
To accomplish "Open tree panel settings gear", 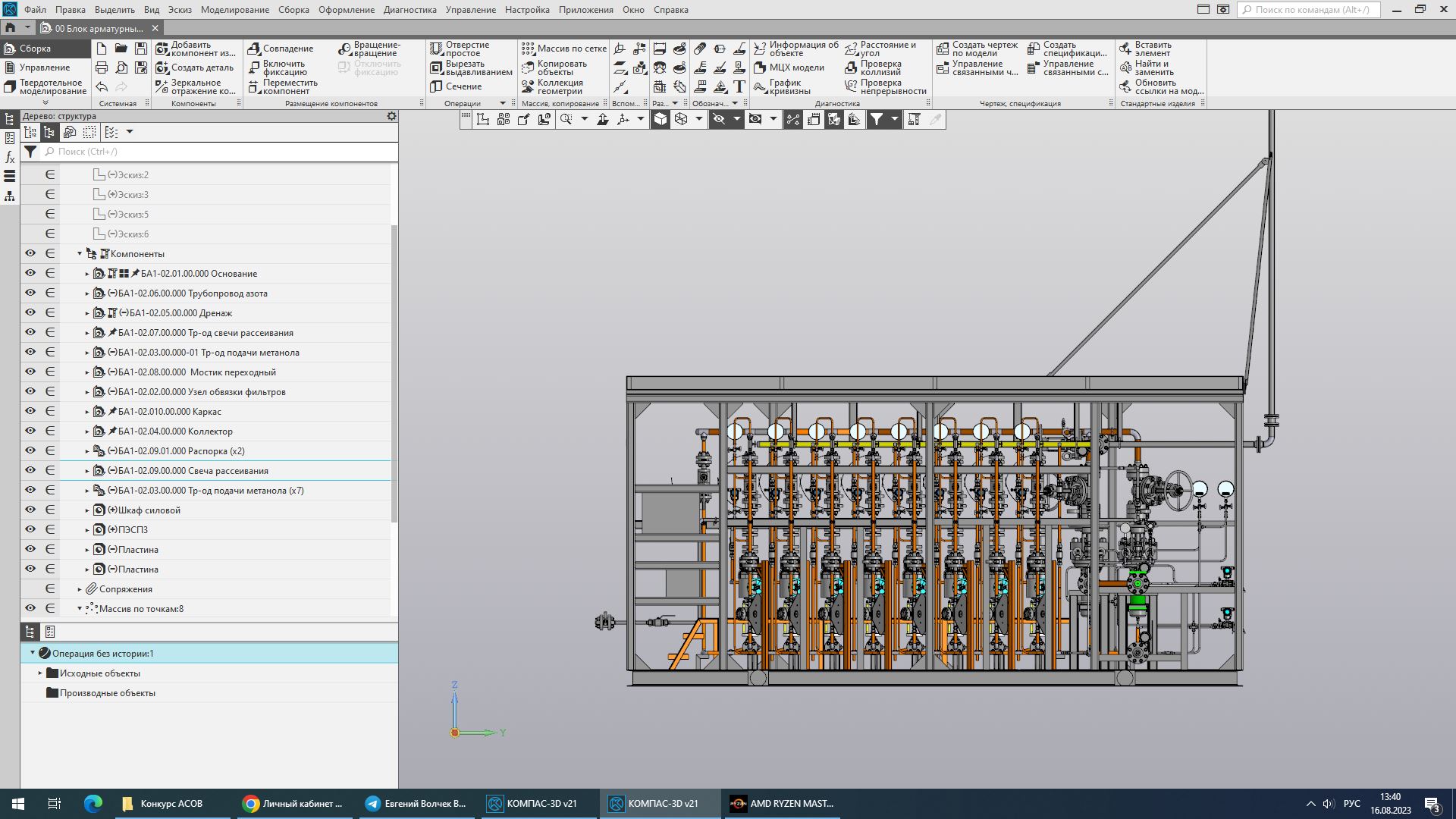I will pos(391,116).
